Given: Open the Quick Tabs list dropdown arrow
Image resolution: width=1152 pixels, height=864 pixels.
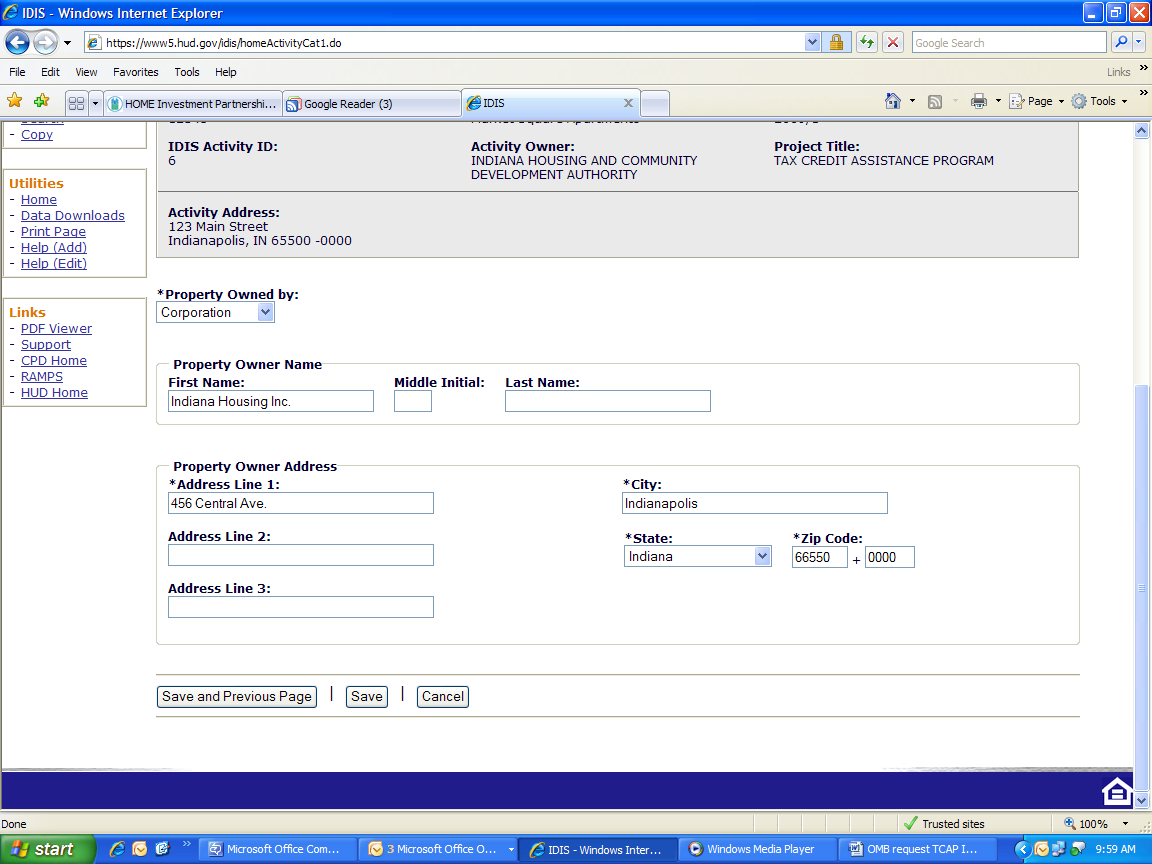Looking at the screenshot, I should coord(95,104).
